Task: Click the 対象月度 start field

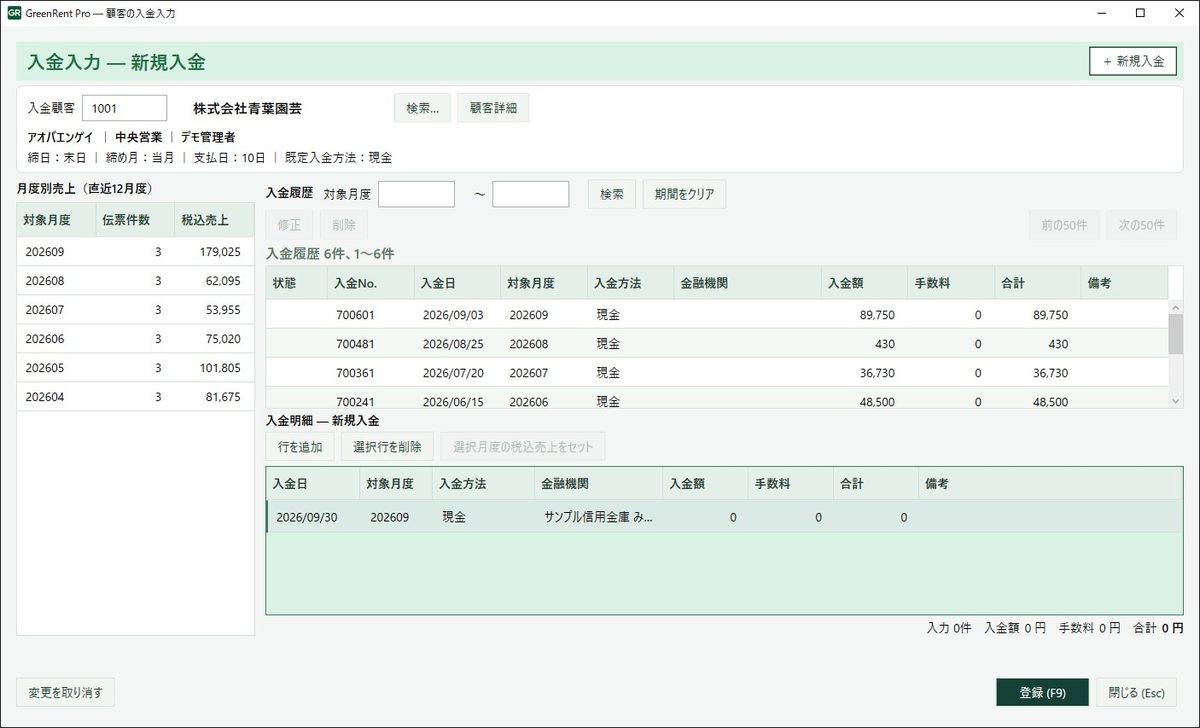Action: click(416, 194)
